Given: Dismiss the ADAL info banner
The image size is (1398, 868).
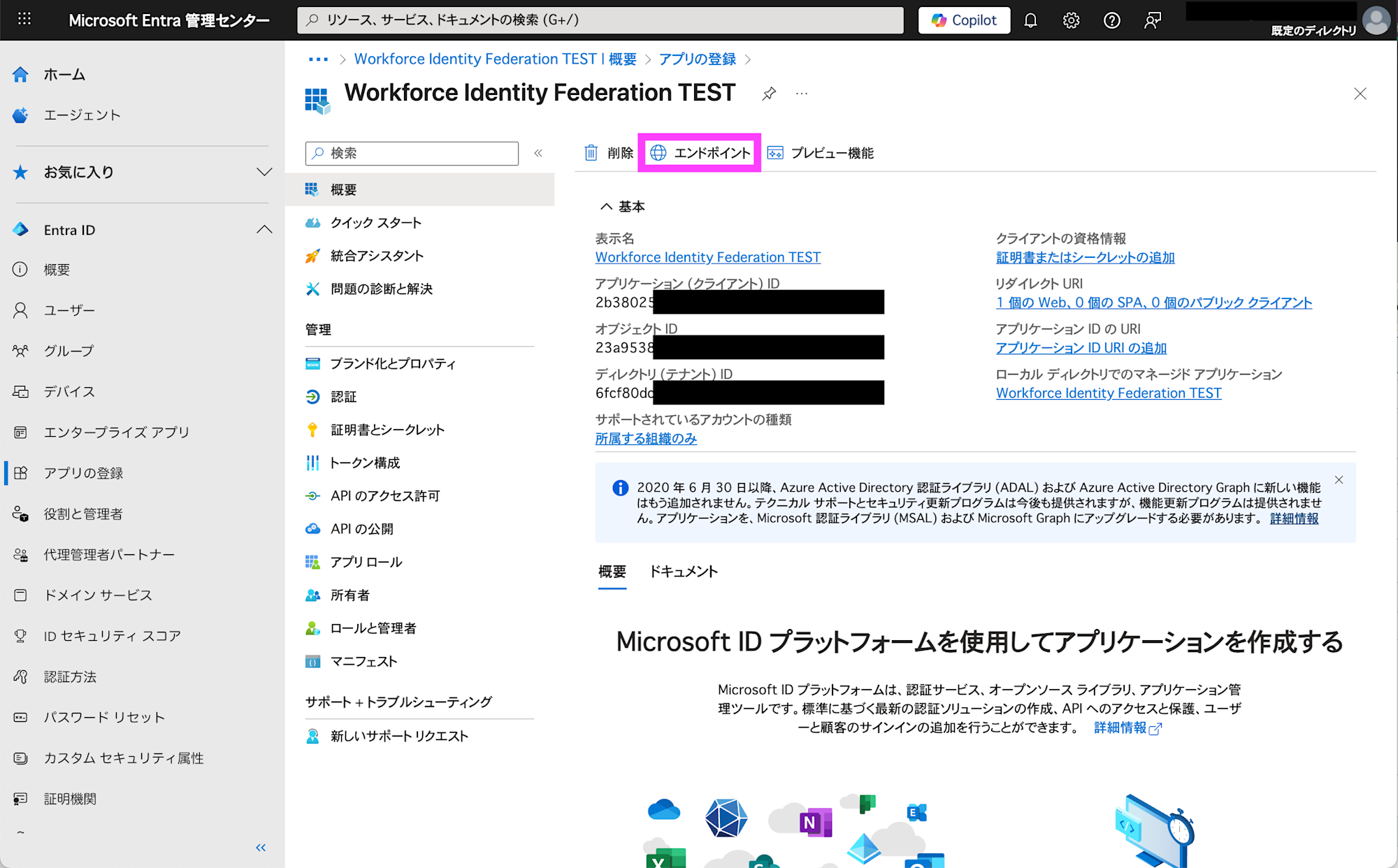Looking at the screenshot, I should (1339, 479).
